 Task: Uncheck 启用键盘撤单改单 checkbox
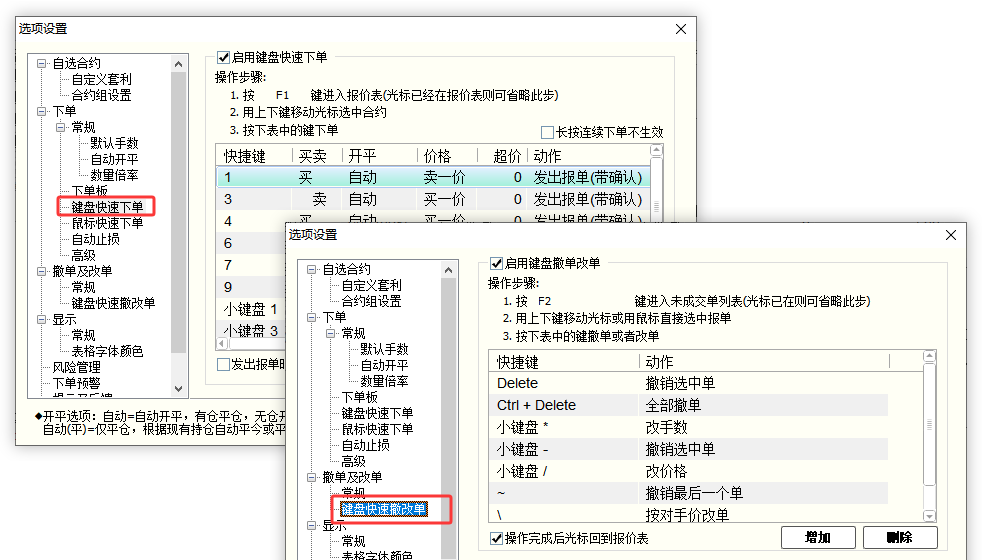tap(495, 264)
